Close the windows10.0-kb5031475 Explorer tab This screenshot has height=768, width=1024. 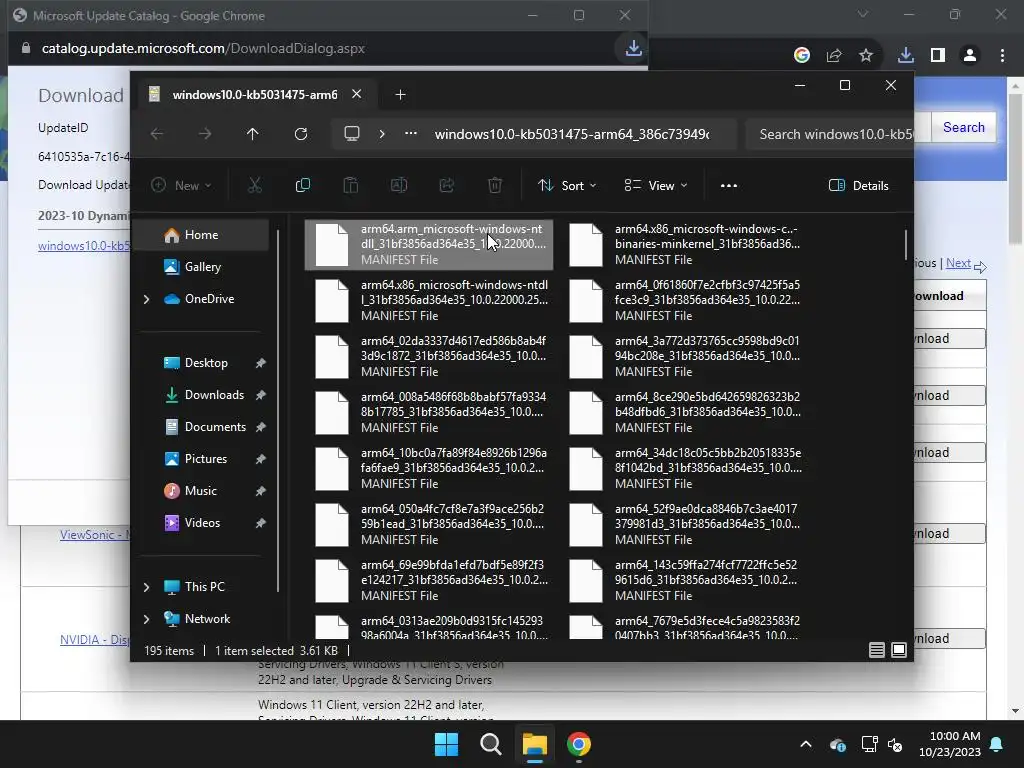(x=357, y=94)
